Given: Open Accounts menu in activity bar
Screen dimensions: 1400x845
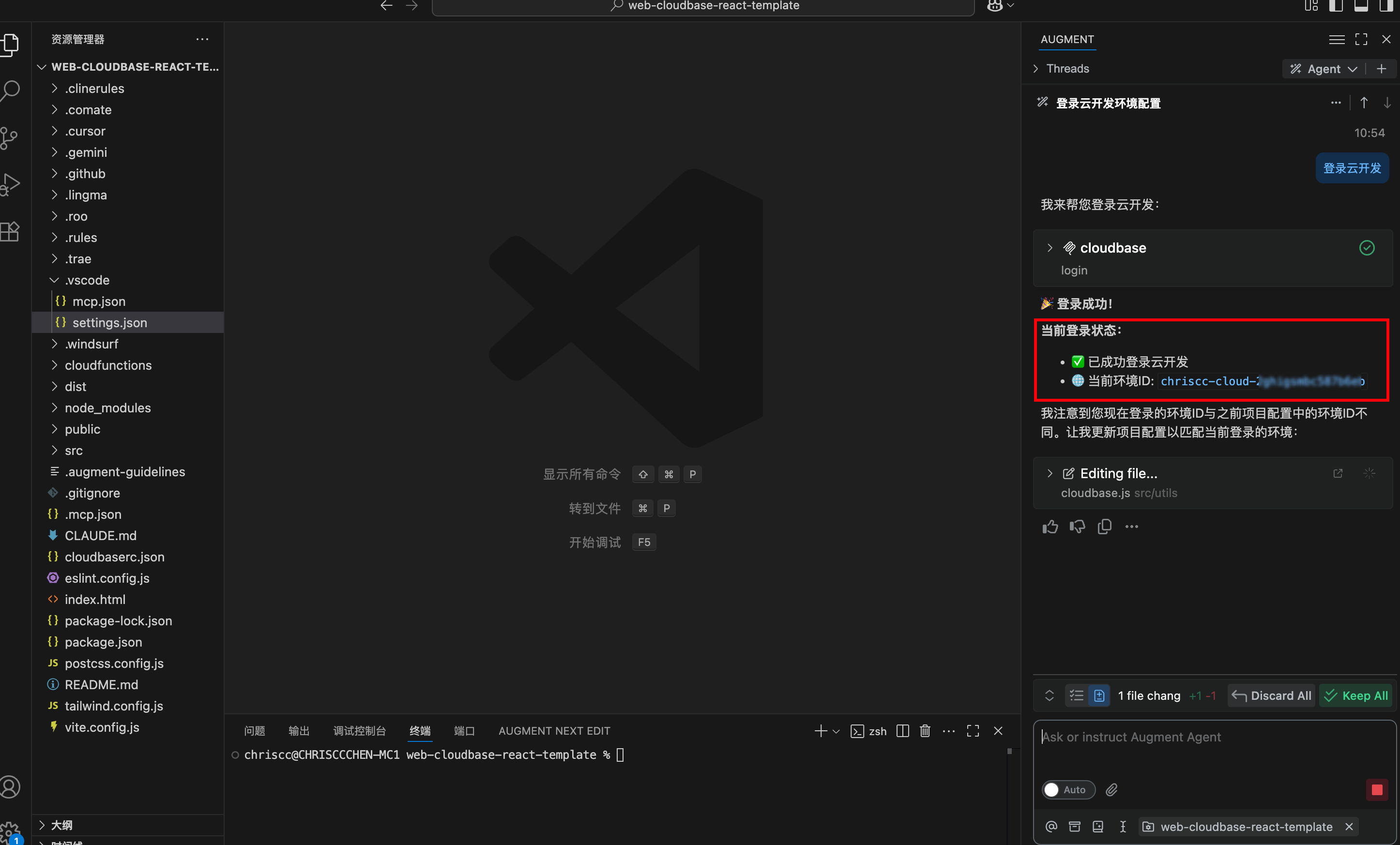Looking at the screenshot, I should point(10,786).
